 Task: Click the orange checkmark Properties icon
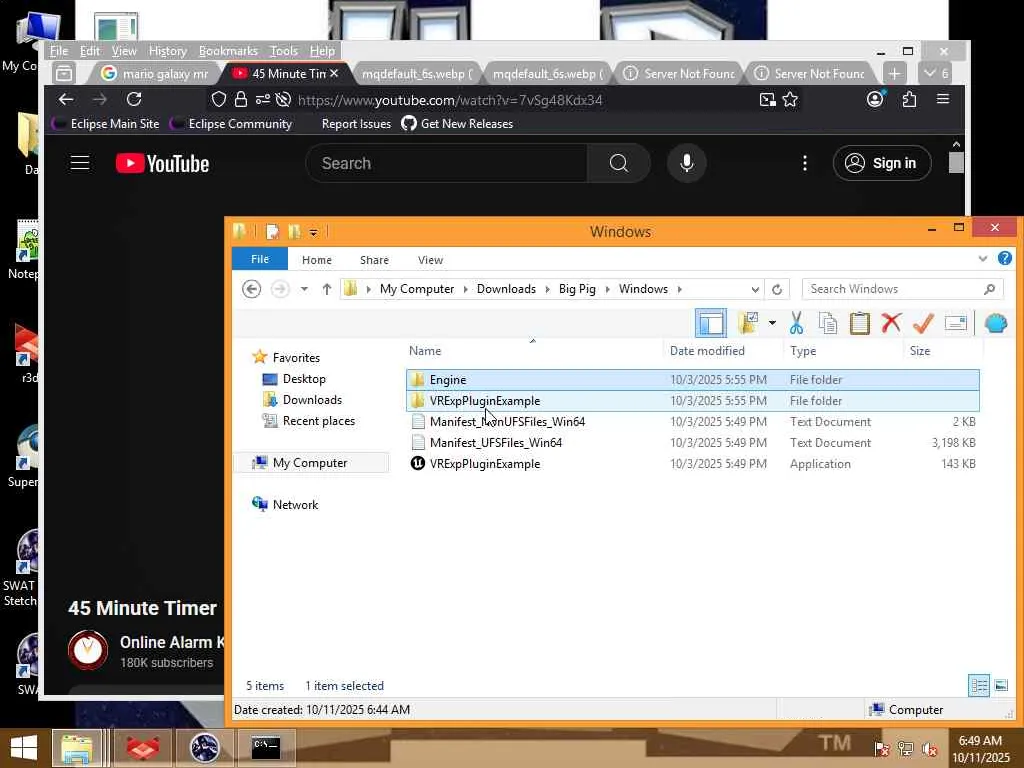pyautogui.click(x=923, y=323)
